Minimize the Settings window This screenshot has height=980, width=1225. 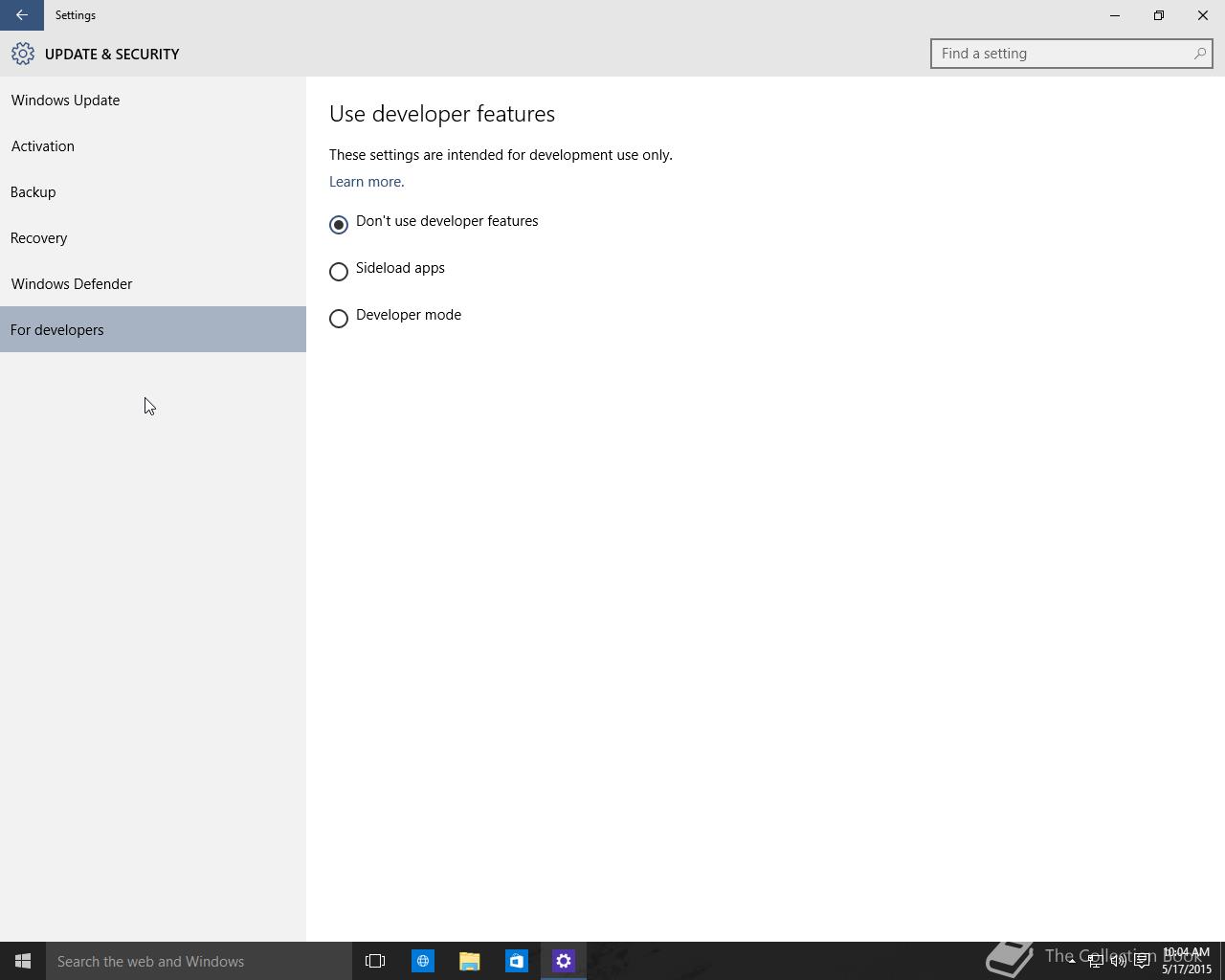click(x=1114, y=15)
